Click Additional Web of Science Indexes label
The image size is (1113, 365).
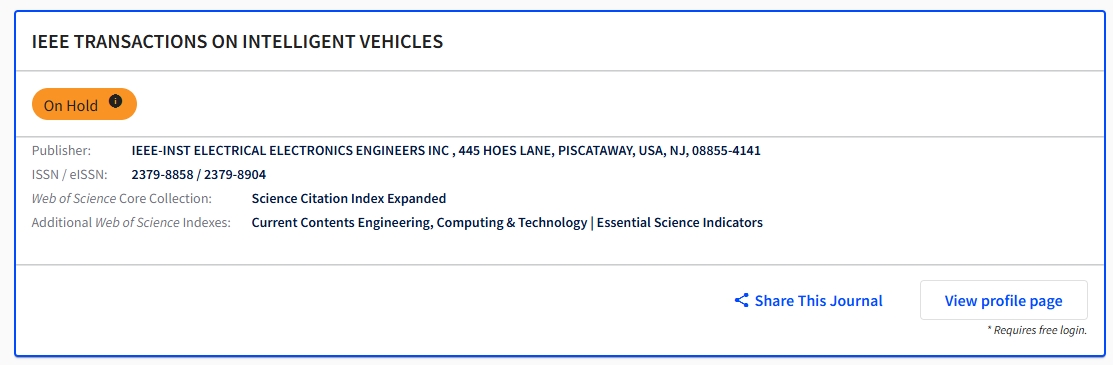pos(131,222)
